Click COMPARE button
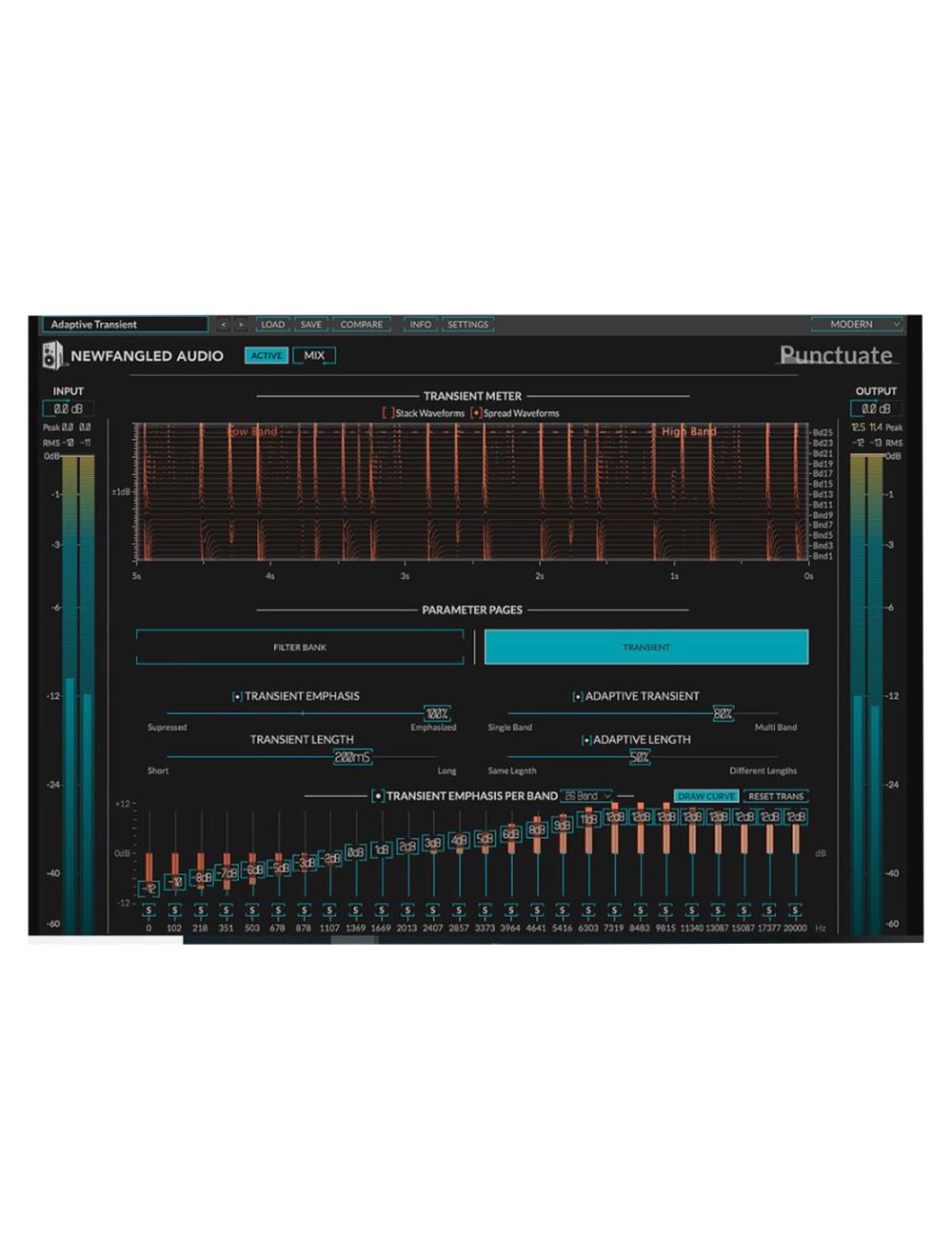The width and height of the screenshot is (952, 1257). [x=362, y=325]
